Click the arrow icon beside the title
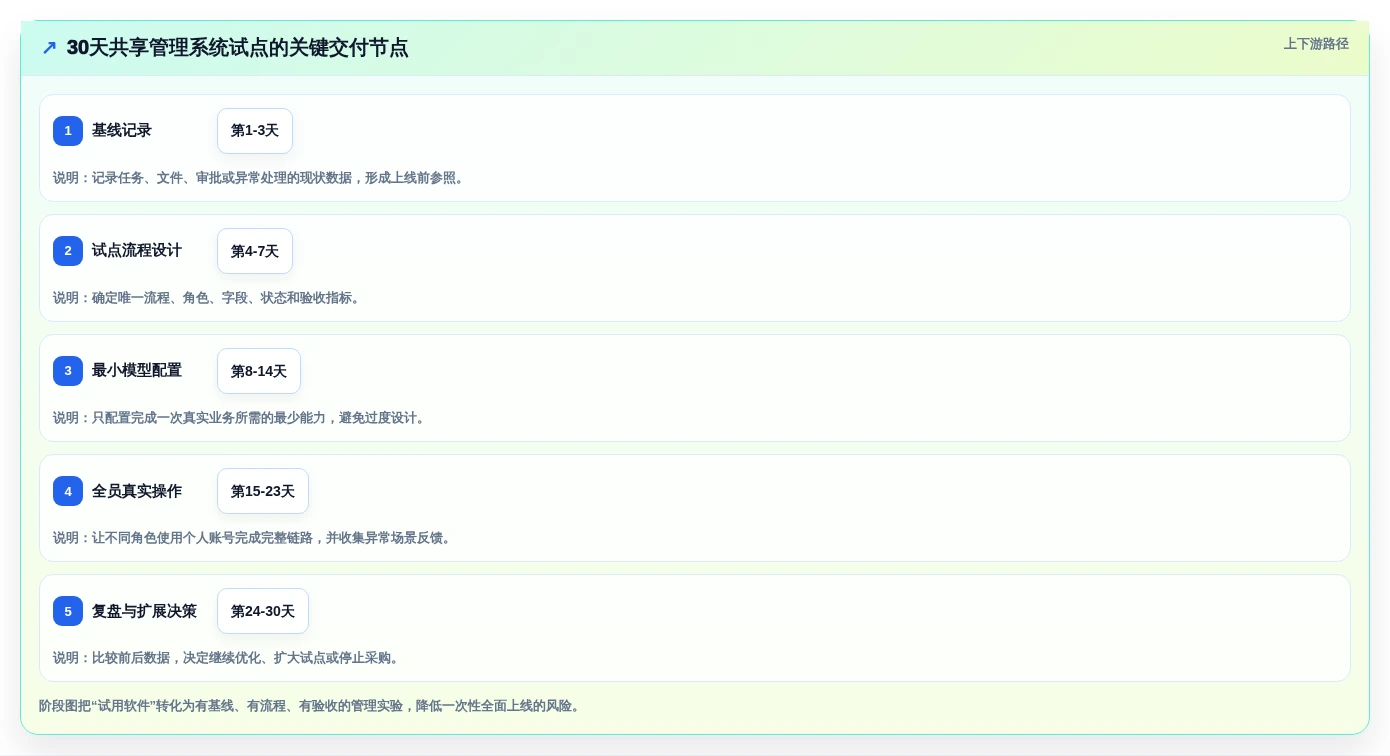Viewport: 1390px width, 756px height. coord(49,48)
